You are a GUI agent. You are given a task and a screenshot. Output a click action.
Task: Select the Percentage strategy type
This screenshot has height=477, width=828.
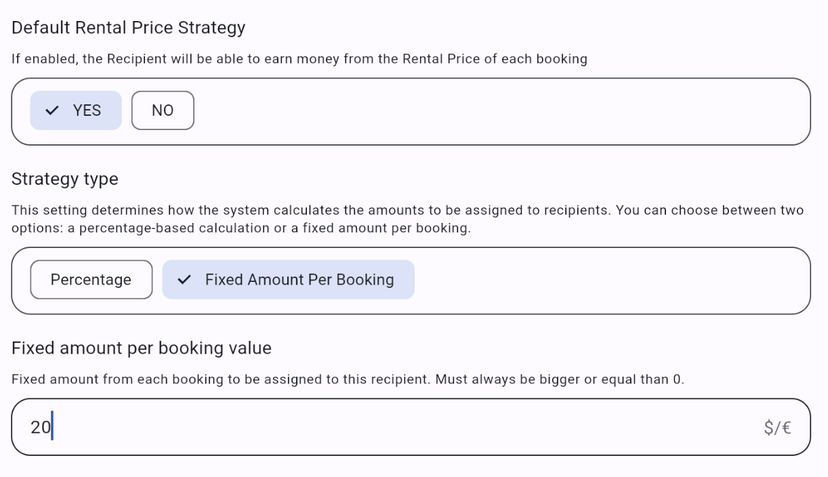point(91,280)
